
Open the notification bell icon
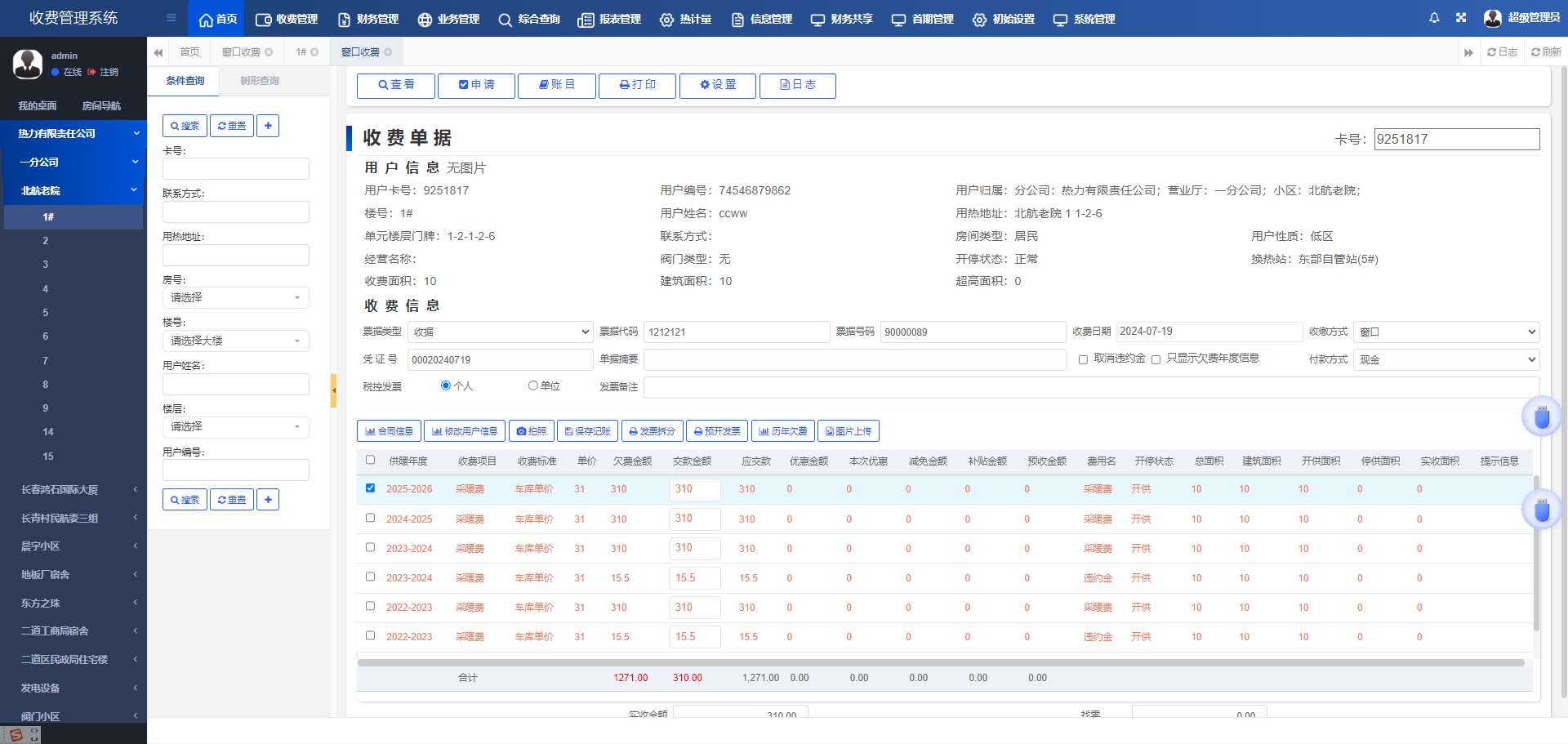click(x=1434, y=18)
